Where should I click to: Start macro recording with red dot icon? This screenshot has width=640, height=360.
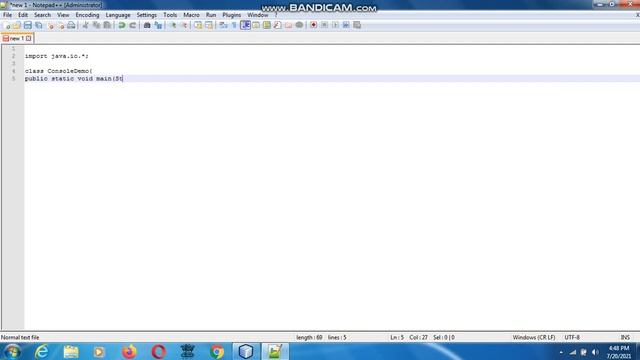click(x=313, y=25)
